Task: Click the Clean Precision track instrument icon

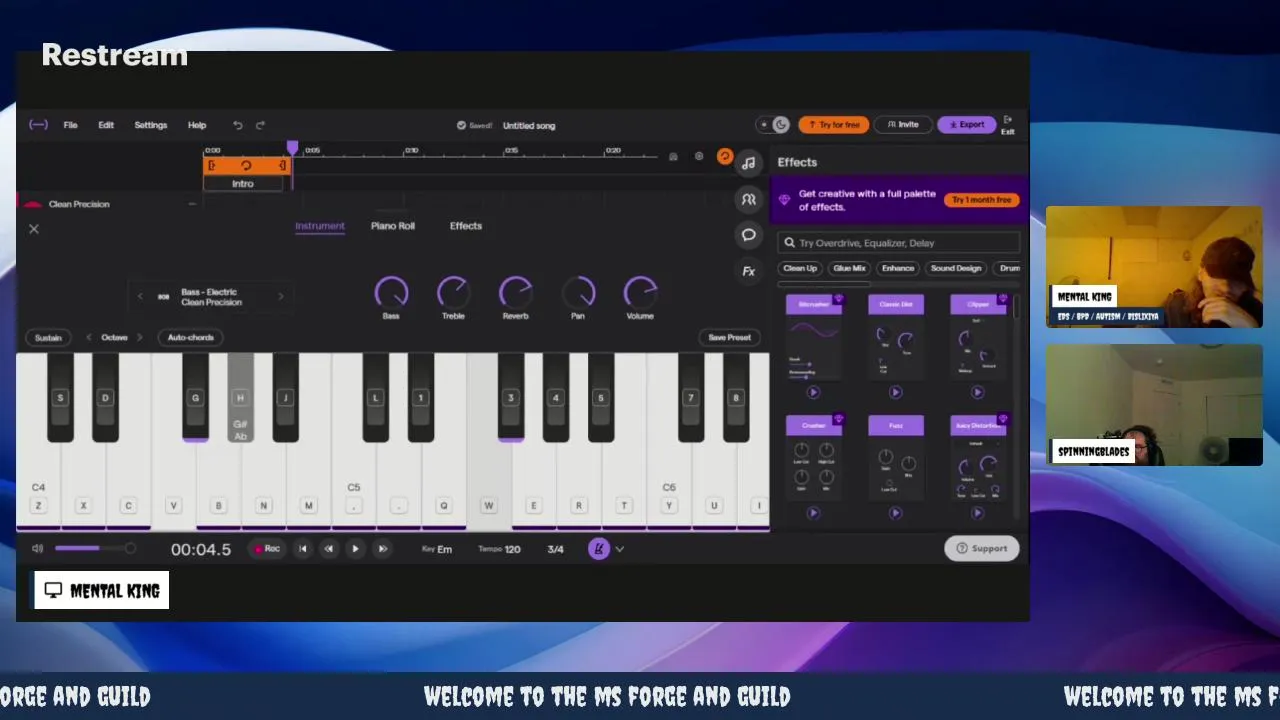Action: pyautogui.click(x=32, y=204)
